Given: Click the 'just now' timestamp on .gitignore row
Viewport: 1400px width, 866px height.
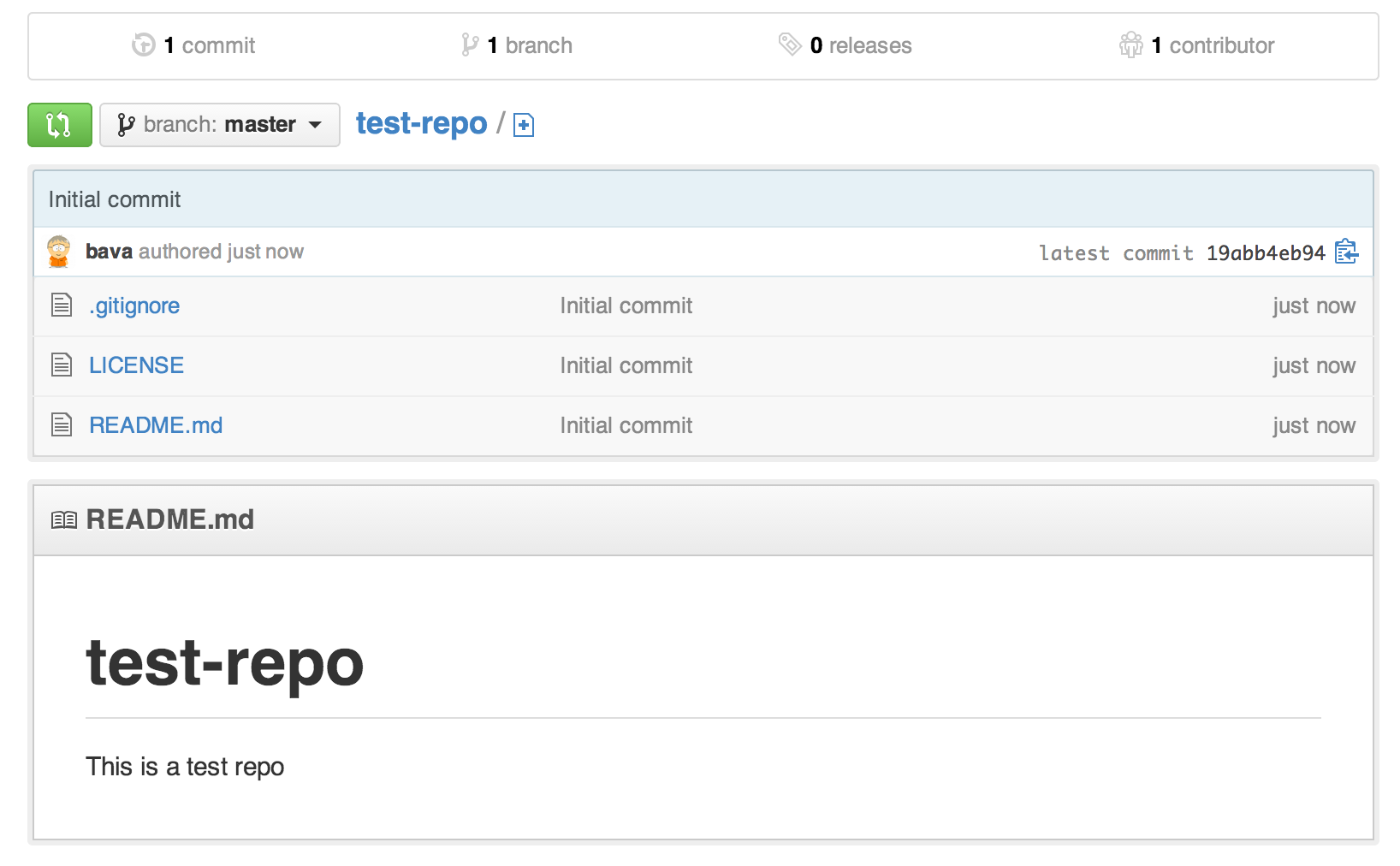Looking at the screenshot, I should (1314, 306).
